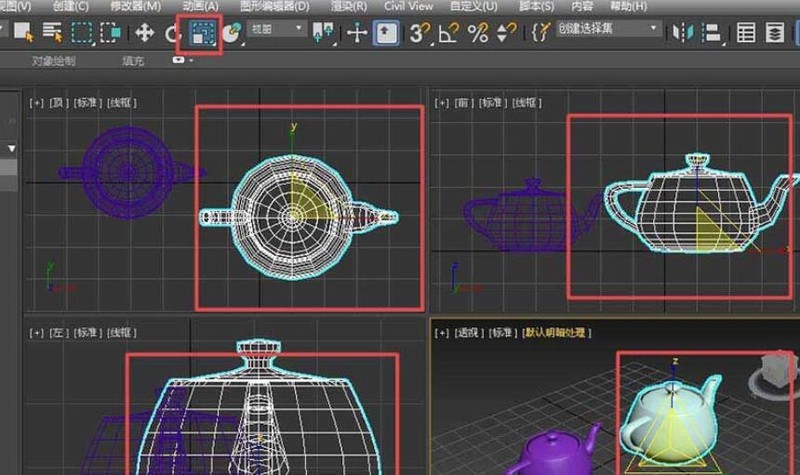Open the Layer Explorer icon

(x=774, y=33)
